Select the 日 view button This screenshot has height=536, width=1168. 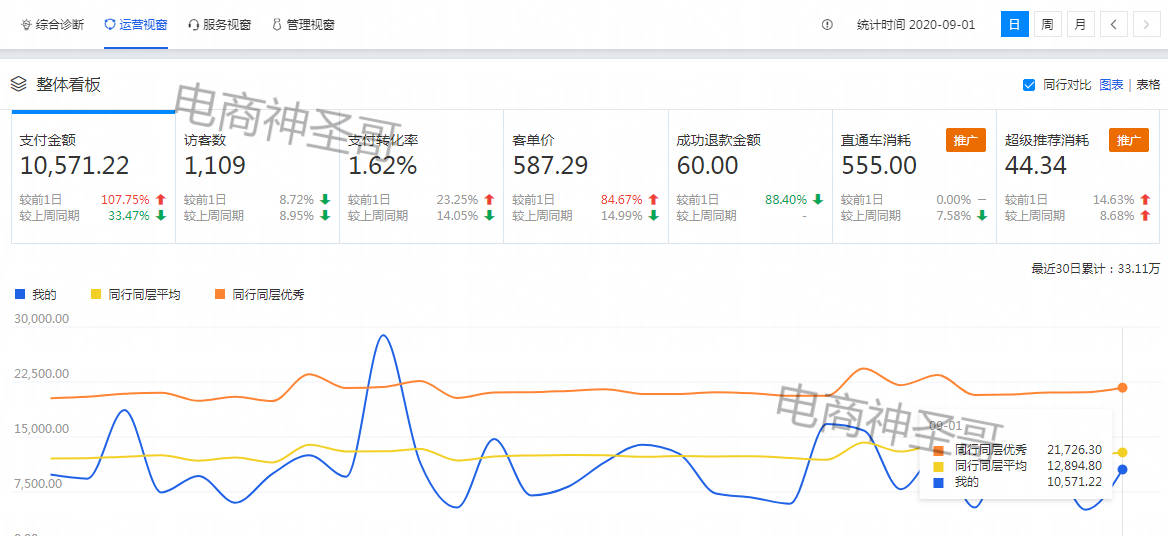[1014, 25]
